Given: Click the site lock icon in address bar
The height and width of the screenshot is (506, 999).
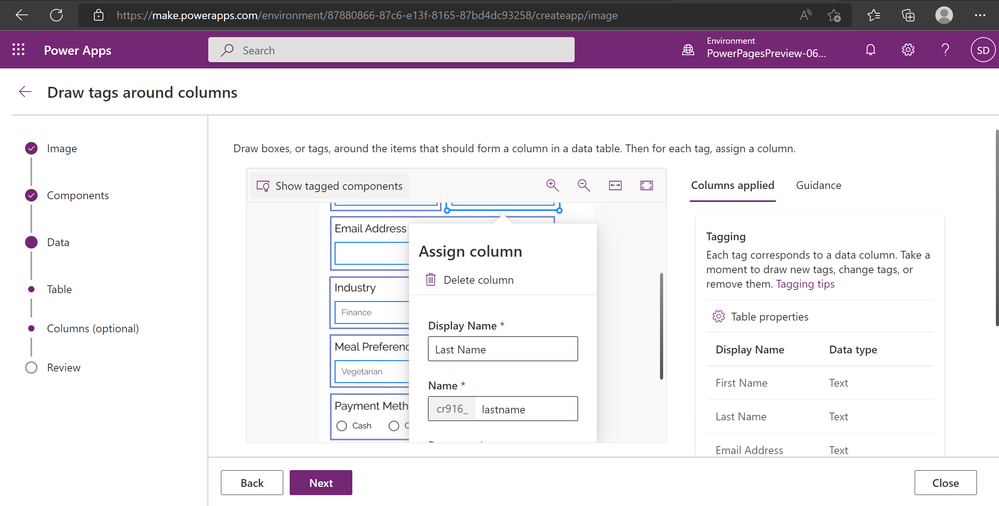Looking at the screenshot, I should pyautogui.click(x=98, y=15).
